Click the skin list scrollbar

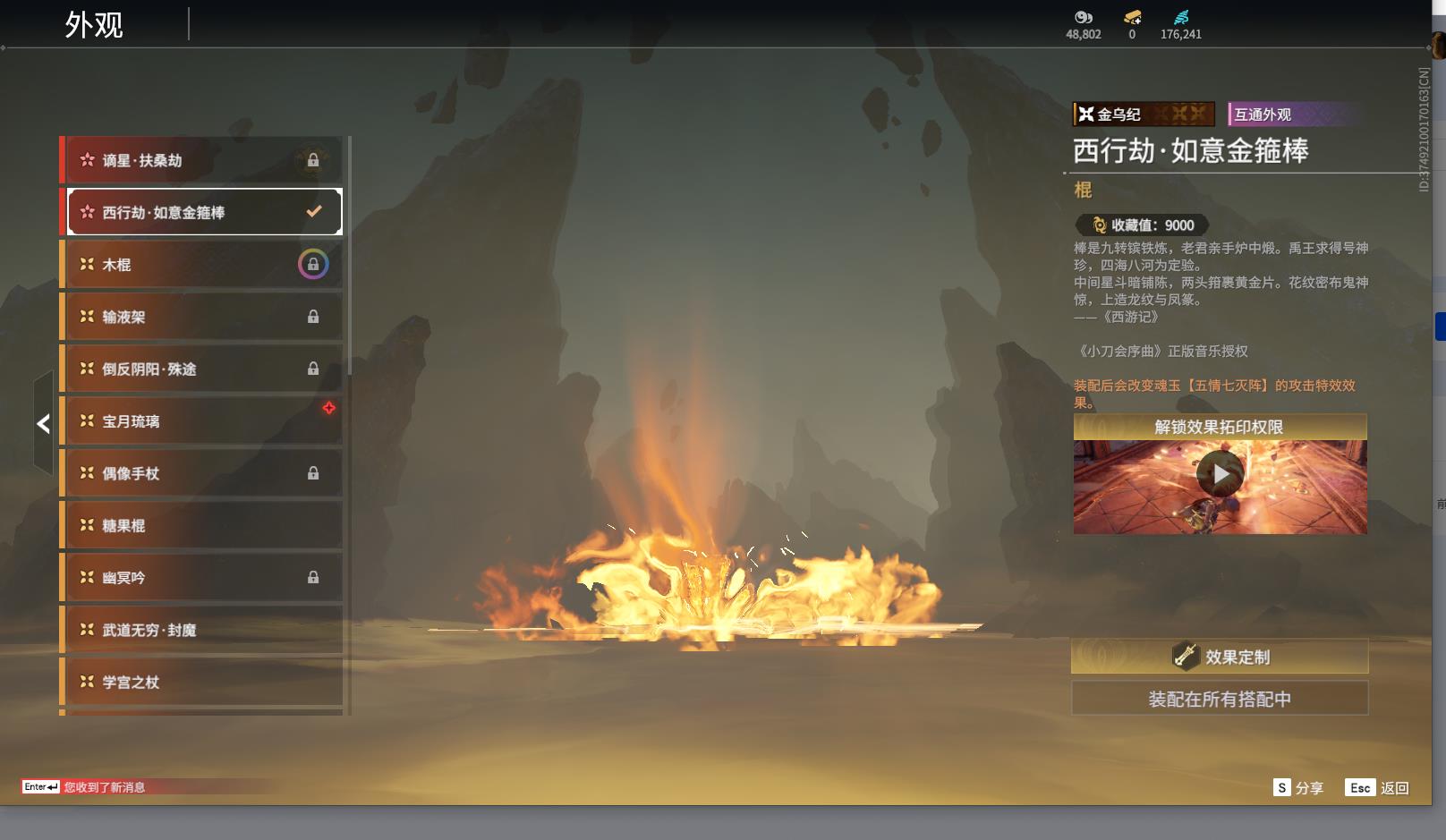tap(349, 256)
